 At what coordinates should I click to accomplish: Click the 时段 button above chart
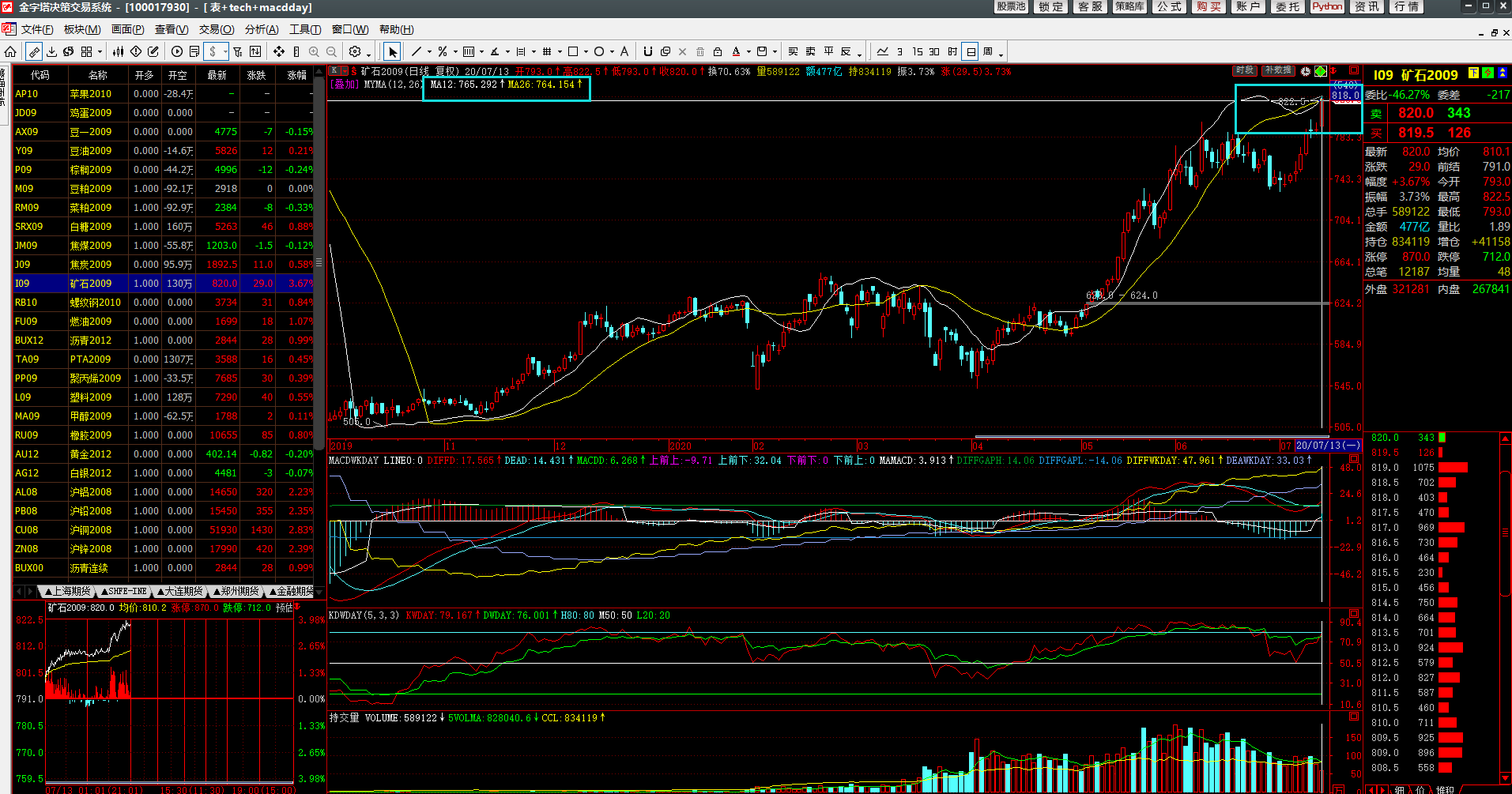[x=1244, y=71]
